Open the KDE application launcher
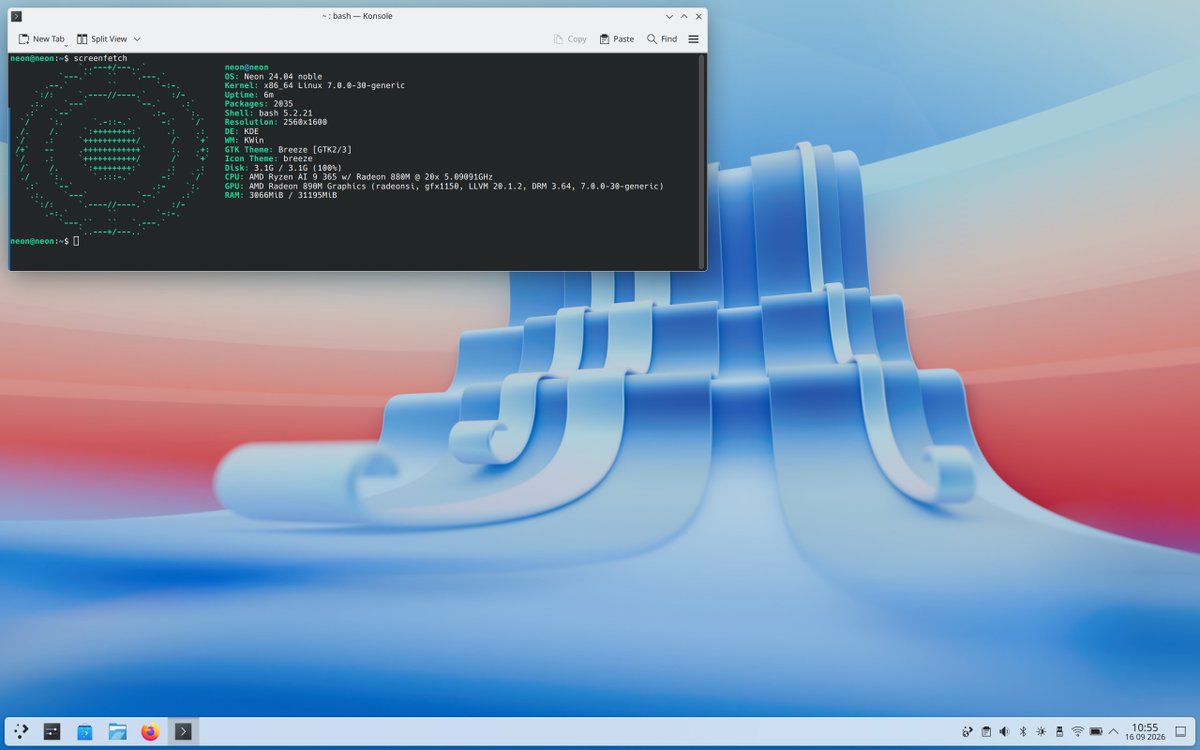Screen dimensions: 1200x750 click(x=21, y=732)
